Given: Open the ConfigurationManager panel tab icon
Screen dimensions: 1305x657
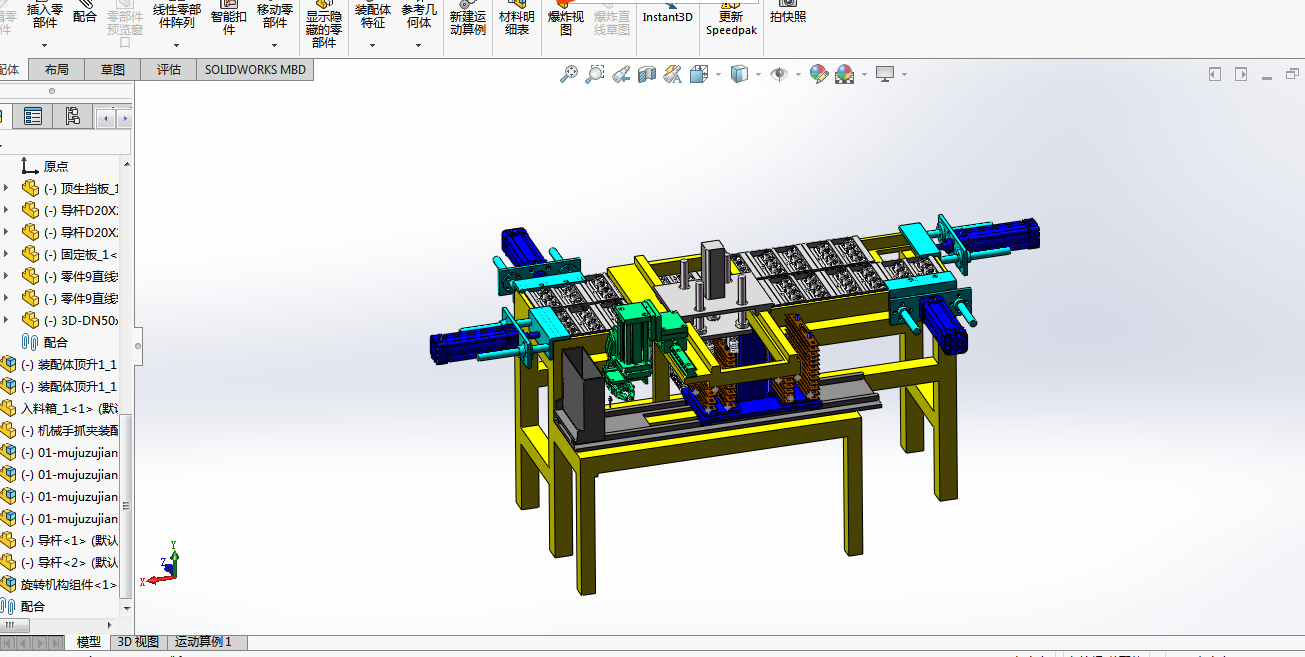Looking at the screenshot, I should [72, 117].
